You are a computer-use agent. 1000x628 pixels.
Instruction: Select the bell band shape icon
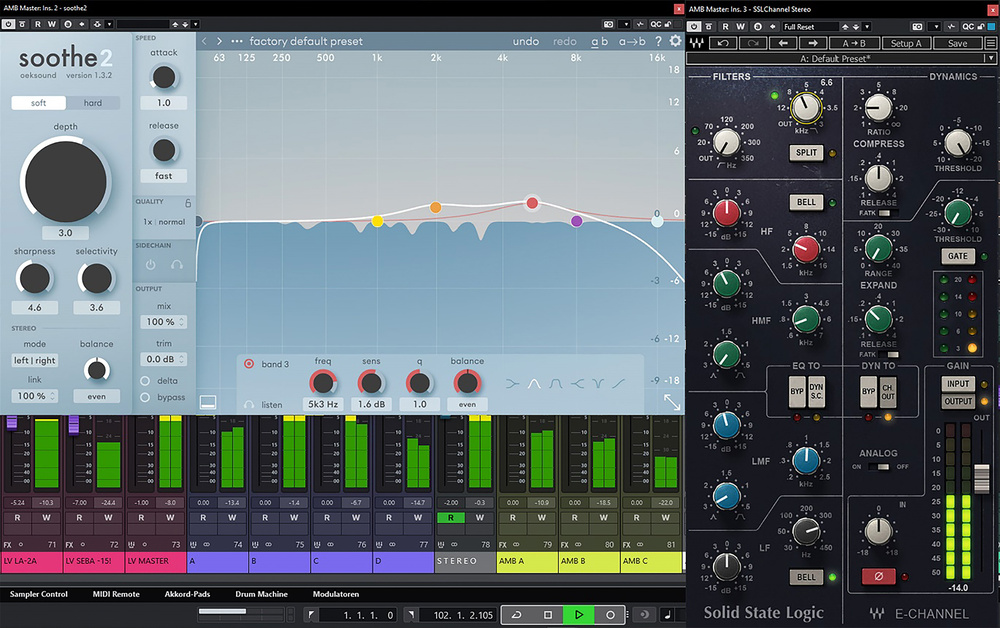coord(534,384)
